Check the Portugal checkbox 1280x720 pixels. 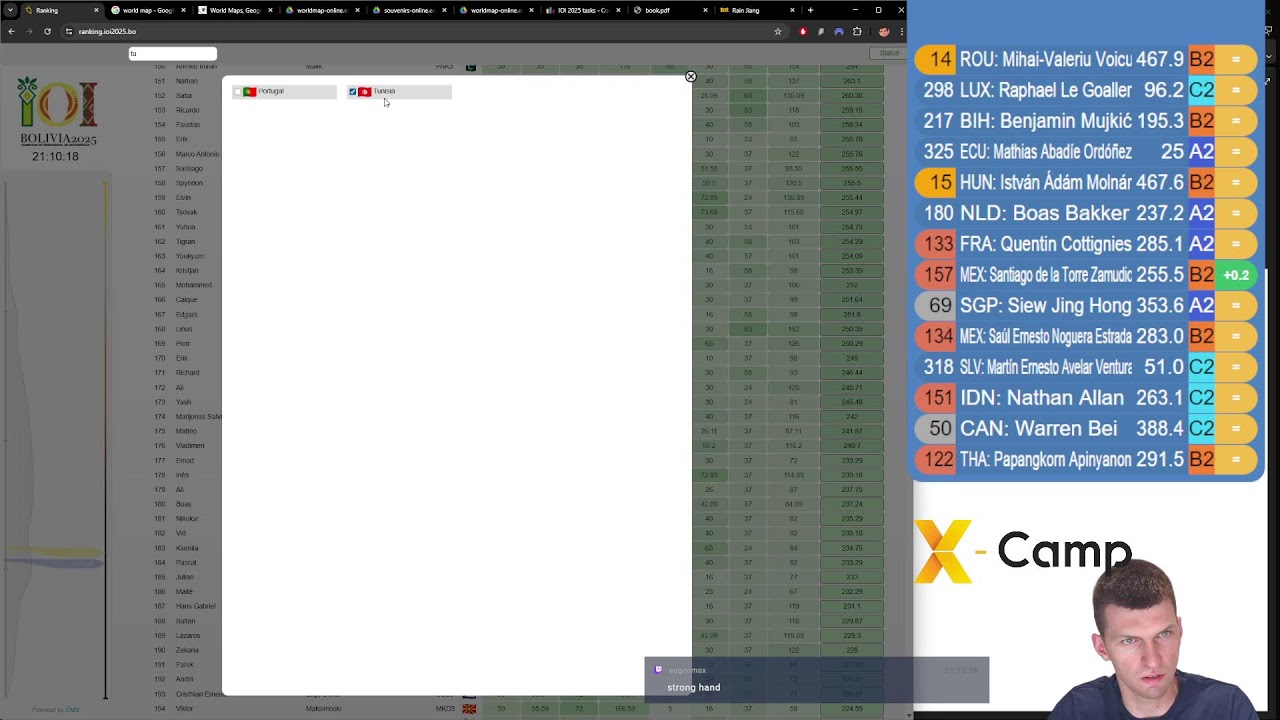[238, 92]
